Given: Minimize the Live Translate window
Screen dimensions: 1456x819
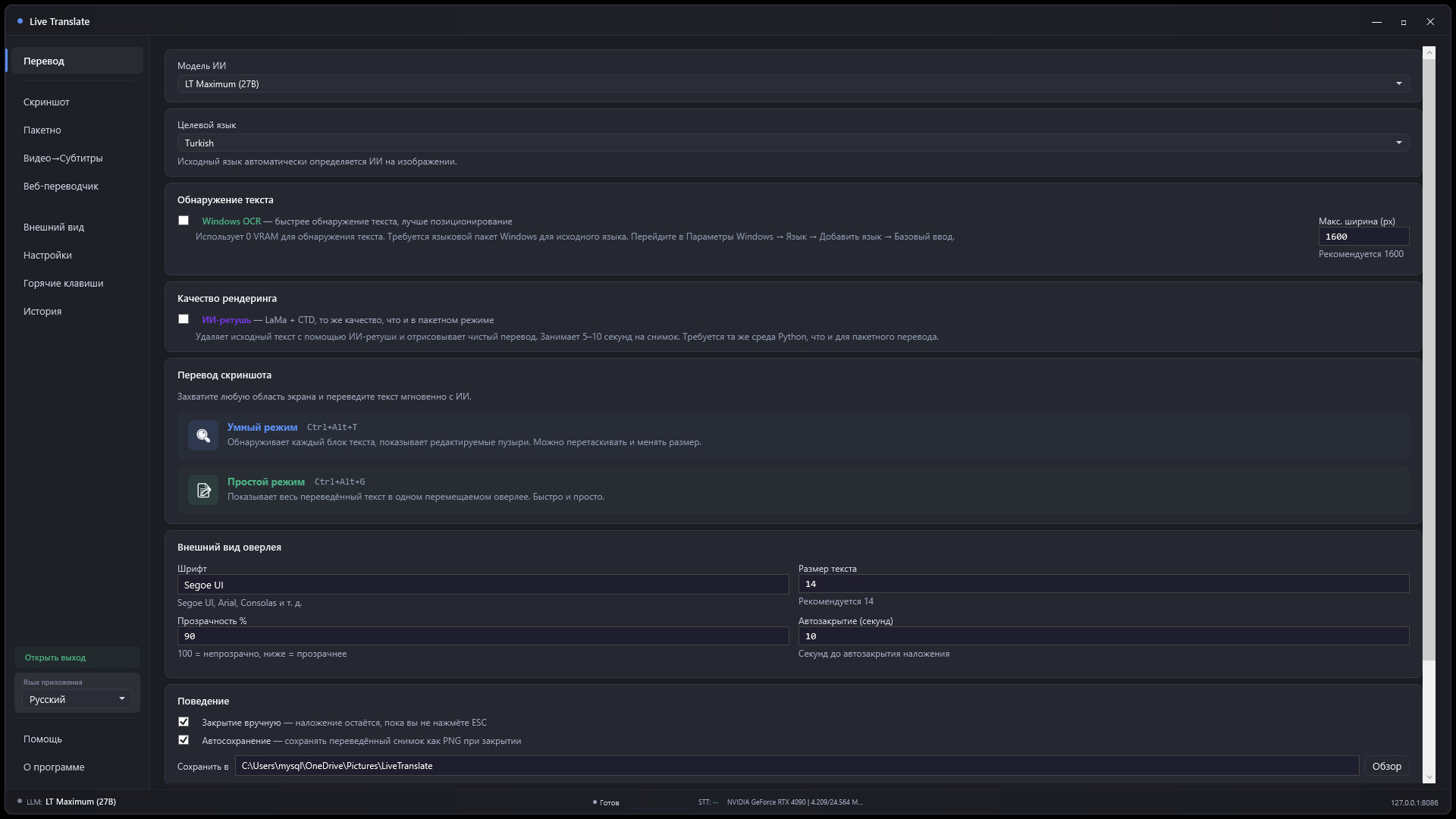Looking at the screenshot, I should point(1376,22).
